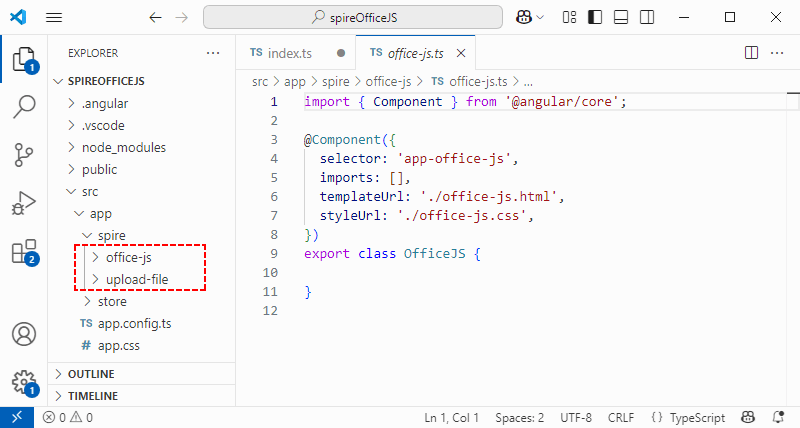This screenshot has width=800, height=428.
Task: Open the hamburger application menu
Action: 54,17
